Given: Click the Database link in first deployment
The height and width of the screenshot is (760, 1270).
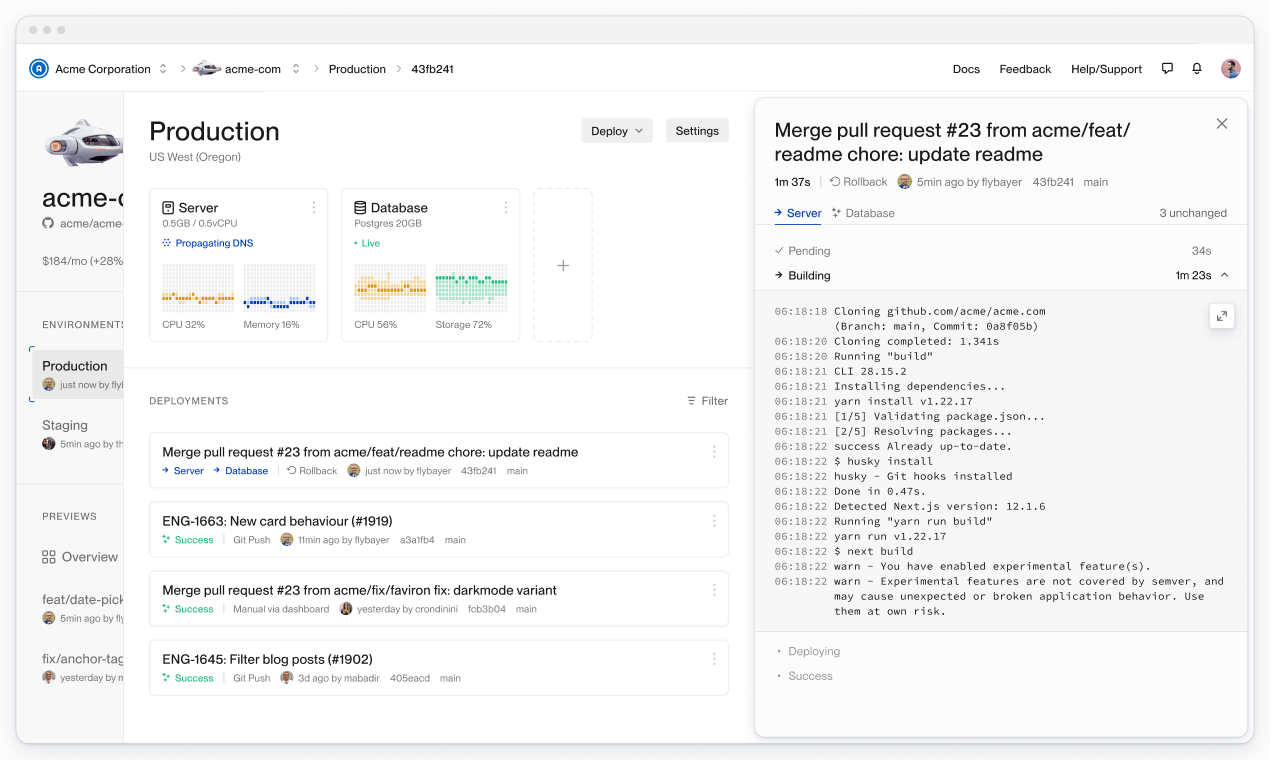Looking at the screenshot, I should [x=240, y=471].
